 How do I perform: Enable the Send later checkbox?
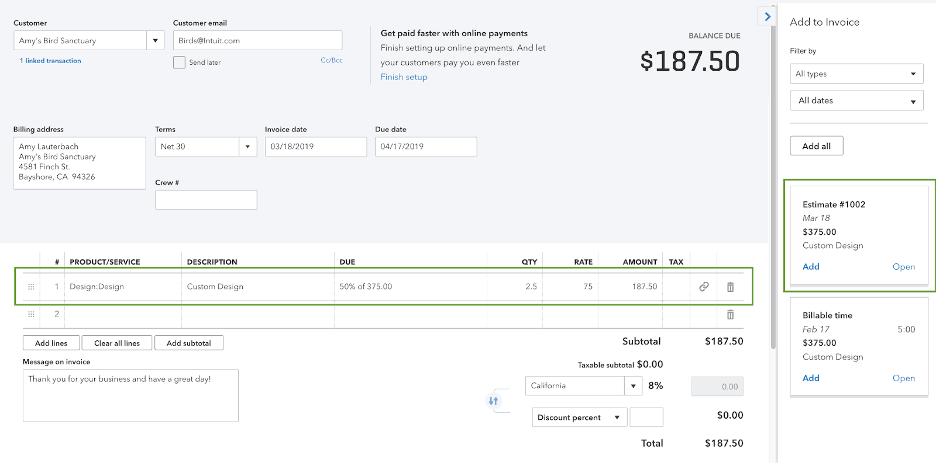pyautogui.click(x=179, y=62)
